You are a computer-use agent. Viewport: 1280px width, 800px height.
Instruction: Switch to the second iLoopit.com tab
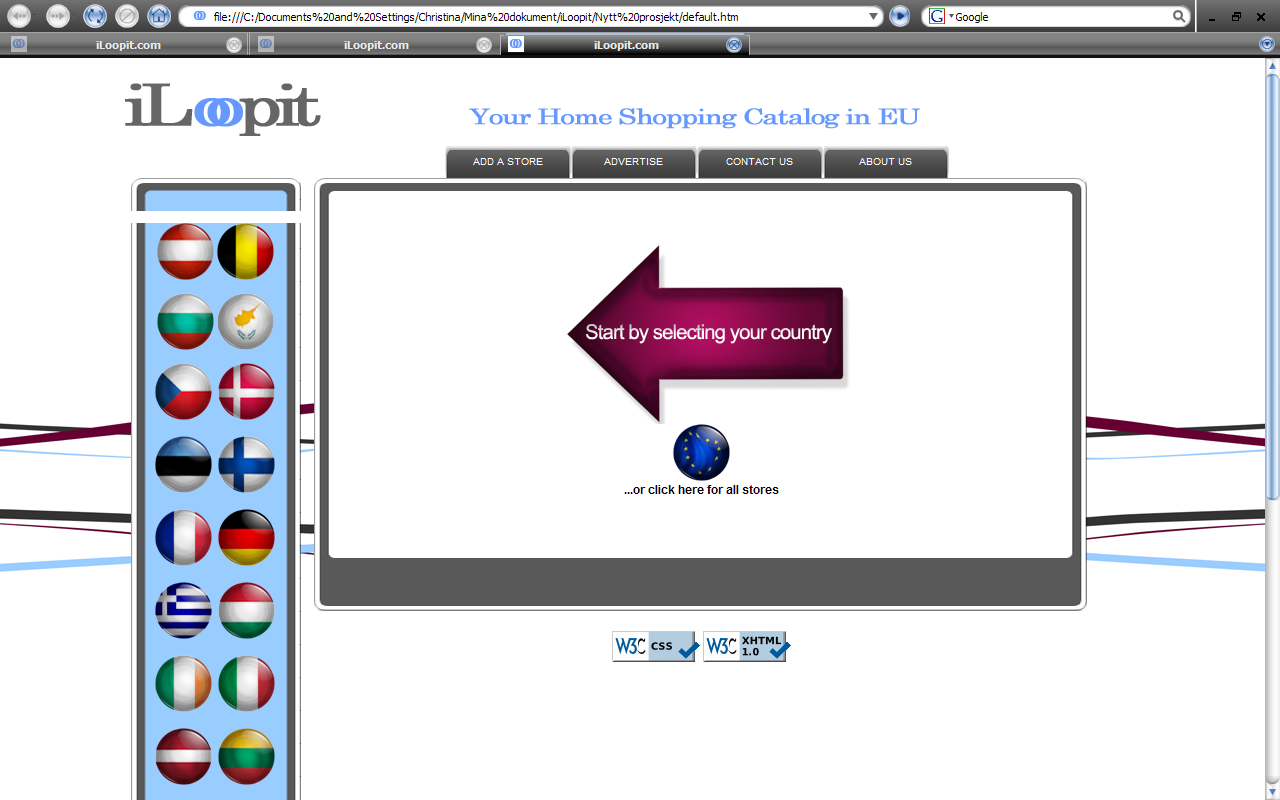(376, 45)
